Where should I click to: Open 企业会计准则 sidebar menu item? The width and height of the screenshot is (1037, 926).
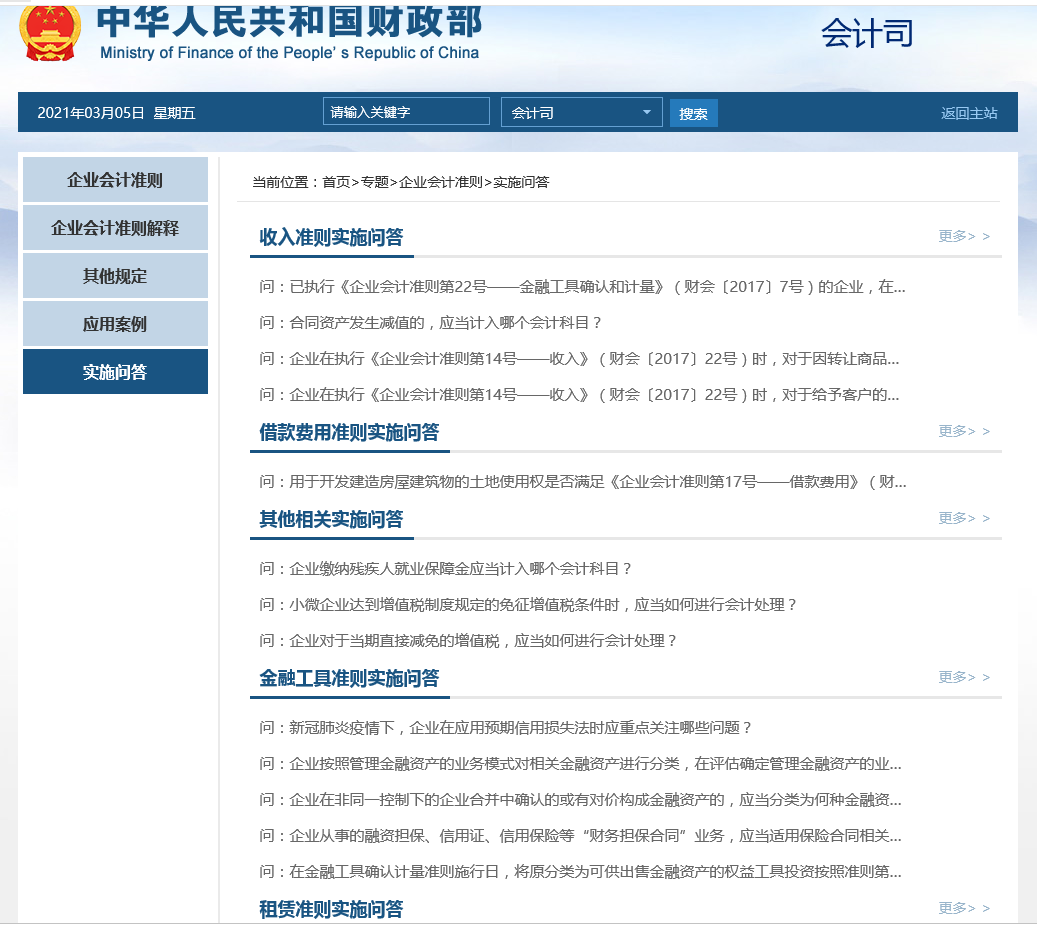click(115, 179)
